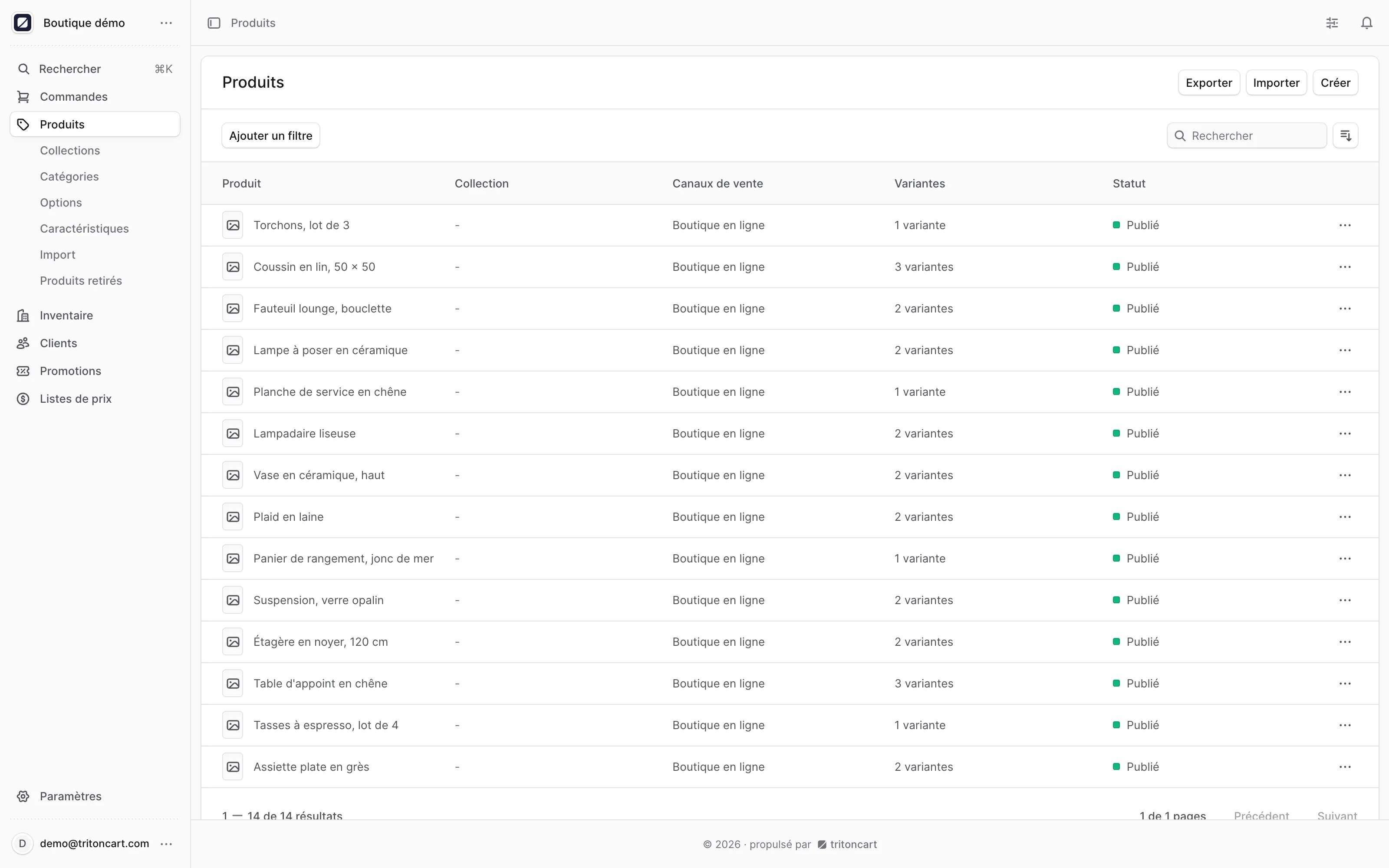Click the Paramètres gear icon
This screenshot has width=1389, height=868.
coord(23,796)
